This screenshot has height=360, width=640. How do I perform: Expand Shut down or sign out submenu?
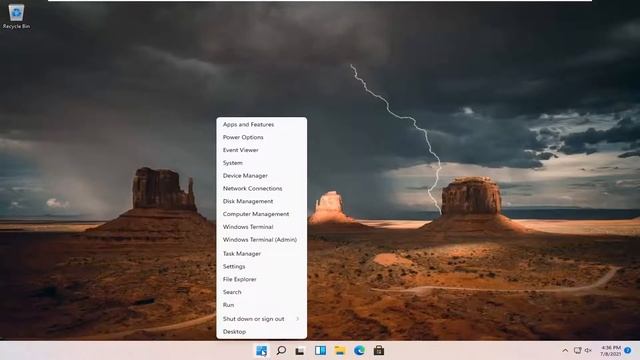coord(262,319)
